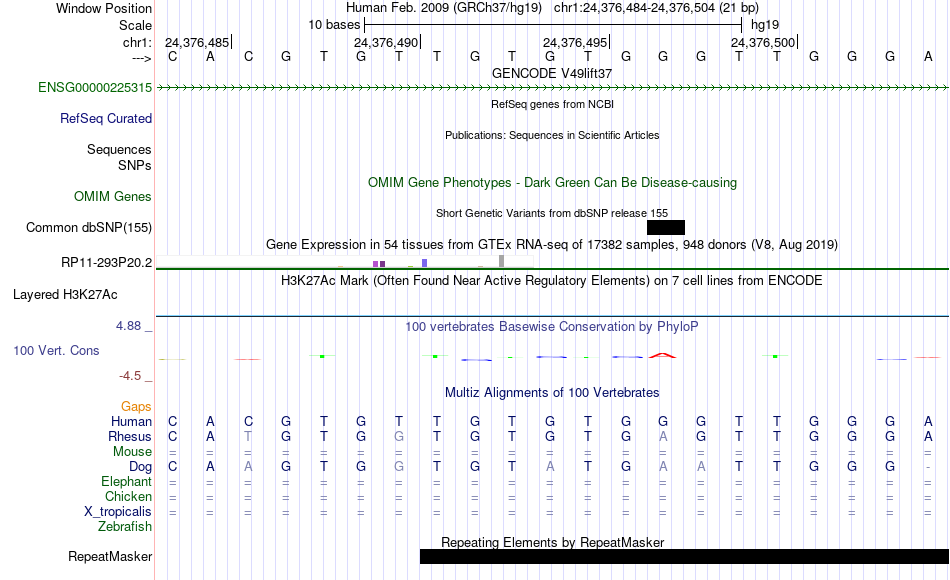Click the ---> sequence direction arrow
The height and width of the screenshot is (580, 950).
(142, 58)
